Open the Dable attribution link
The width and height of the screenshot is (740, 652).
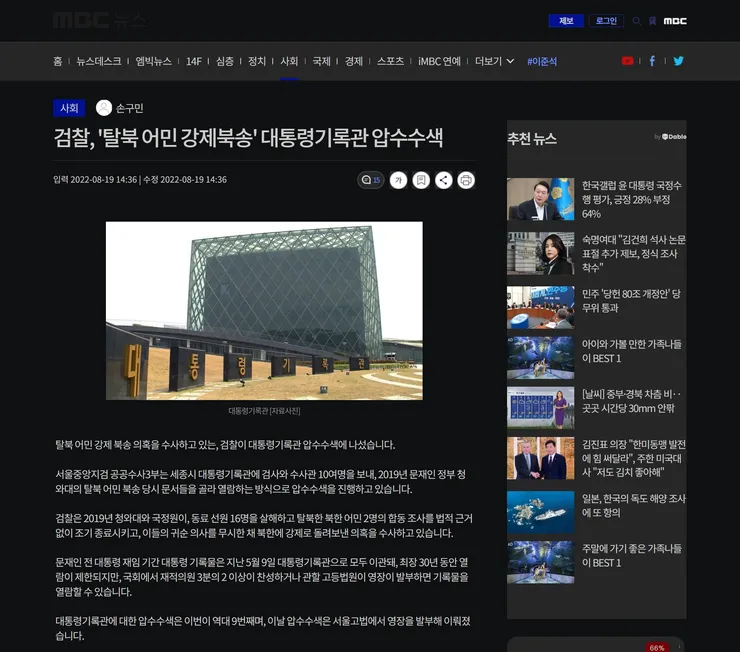pos(670,137)
